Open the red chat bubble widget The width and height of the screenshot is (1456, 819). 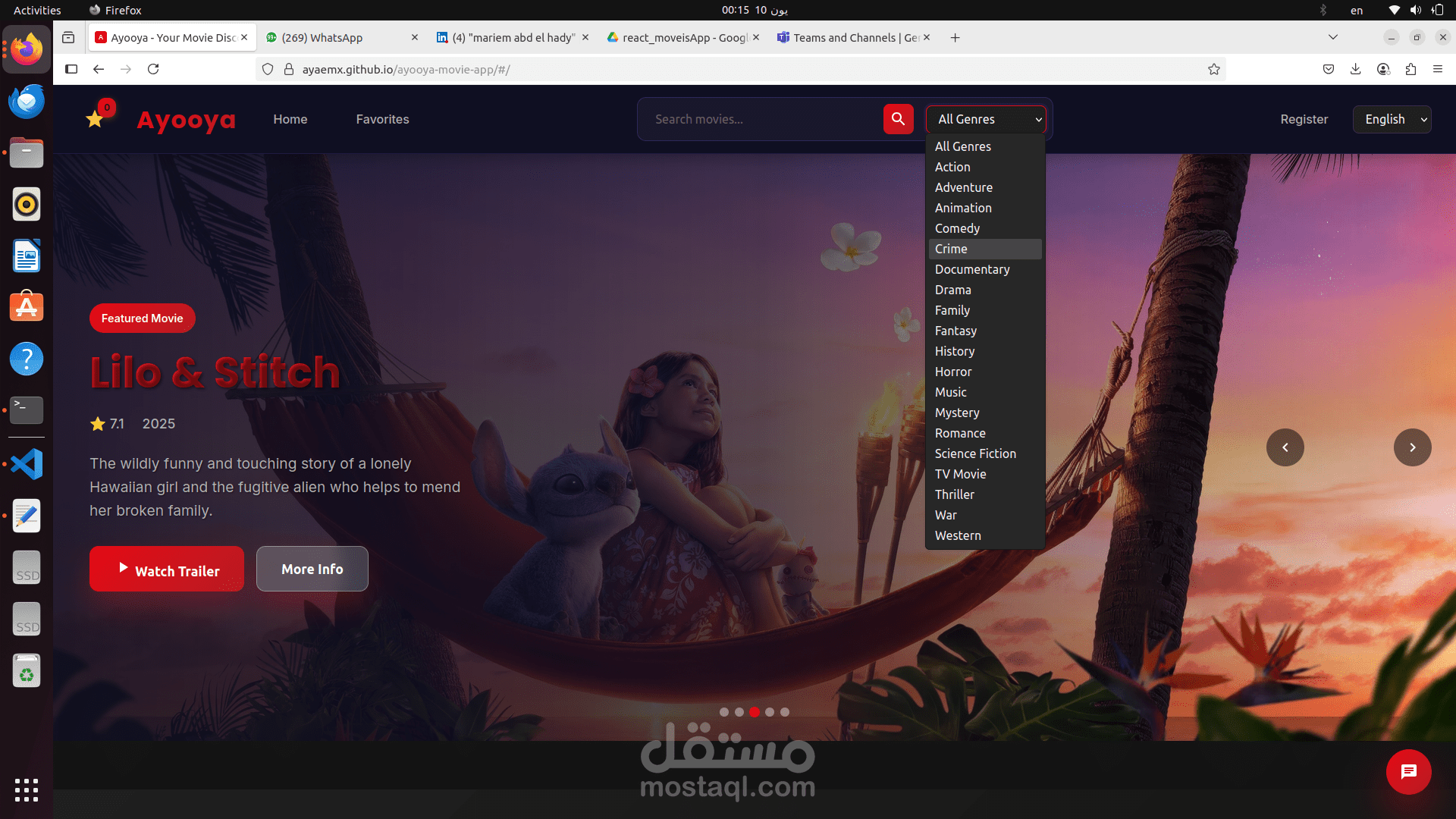click(x=1408, y=772)
